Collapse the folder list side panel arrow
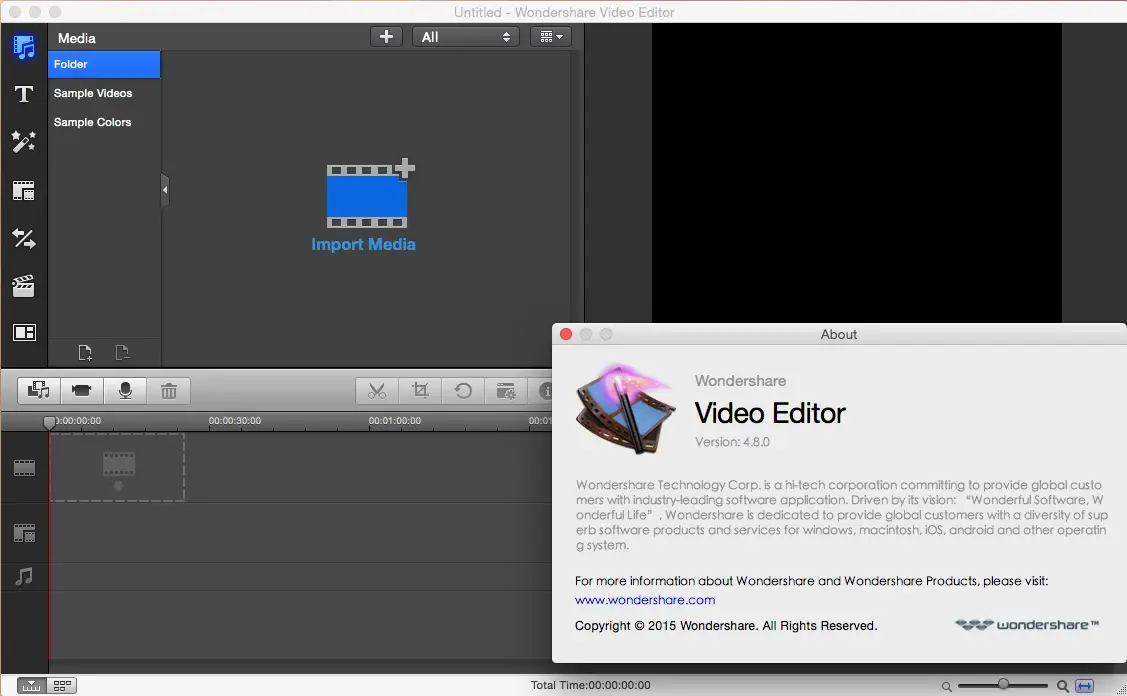Viewport: 1127px width, 696px height. click(165, 190)
